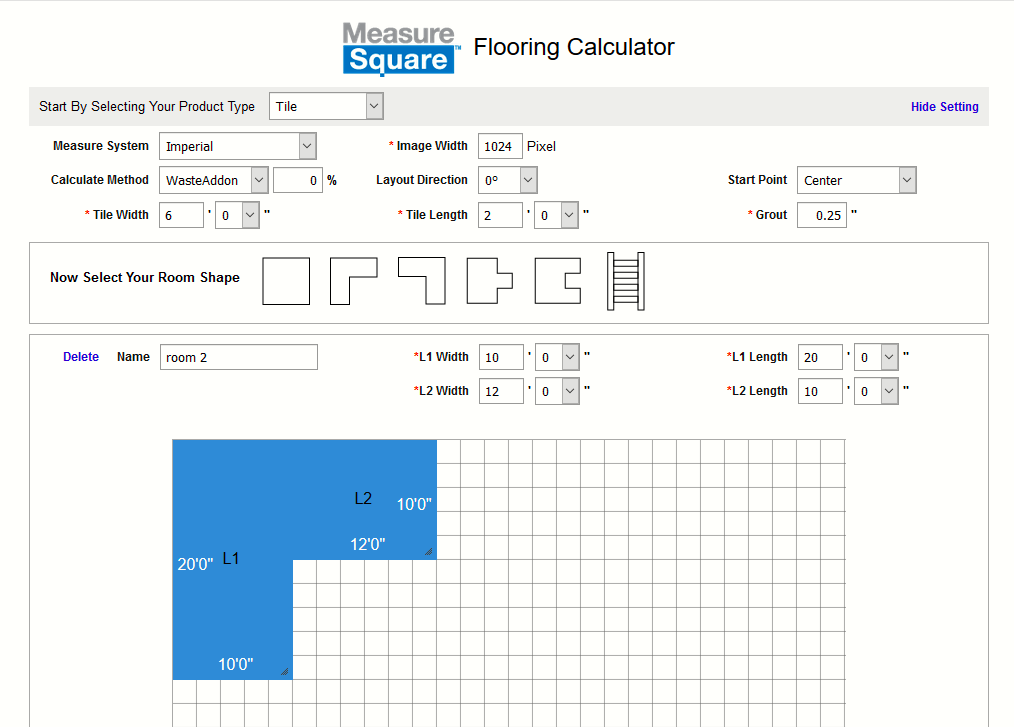Expand the Calculate Method WasteAddon dropdown
The image size is (1014, 727).
(213, 180)
